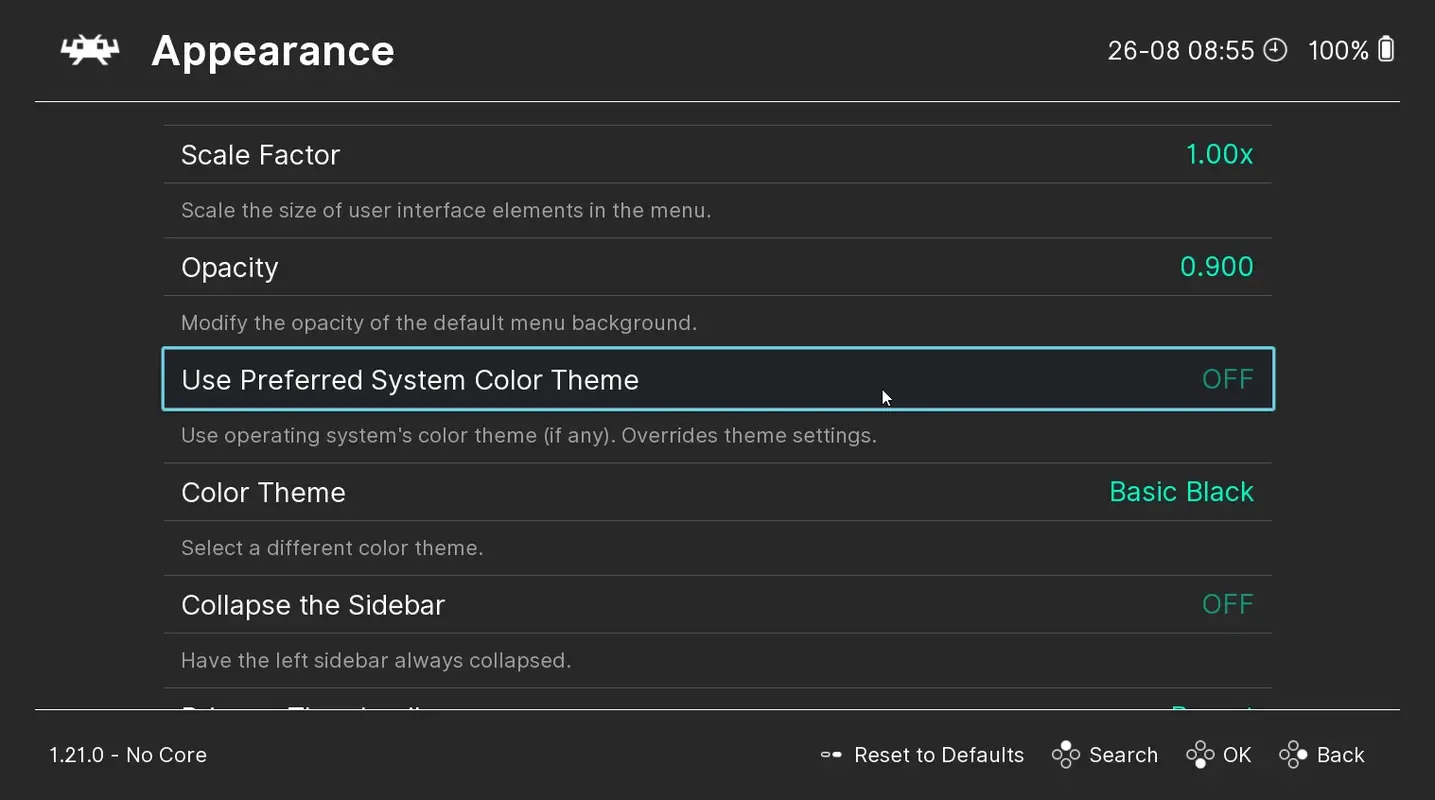Click the Search gamepad button icon
This screenshot has width=1435, height=800.
(x=1066, y=755)
